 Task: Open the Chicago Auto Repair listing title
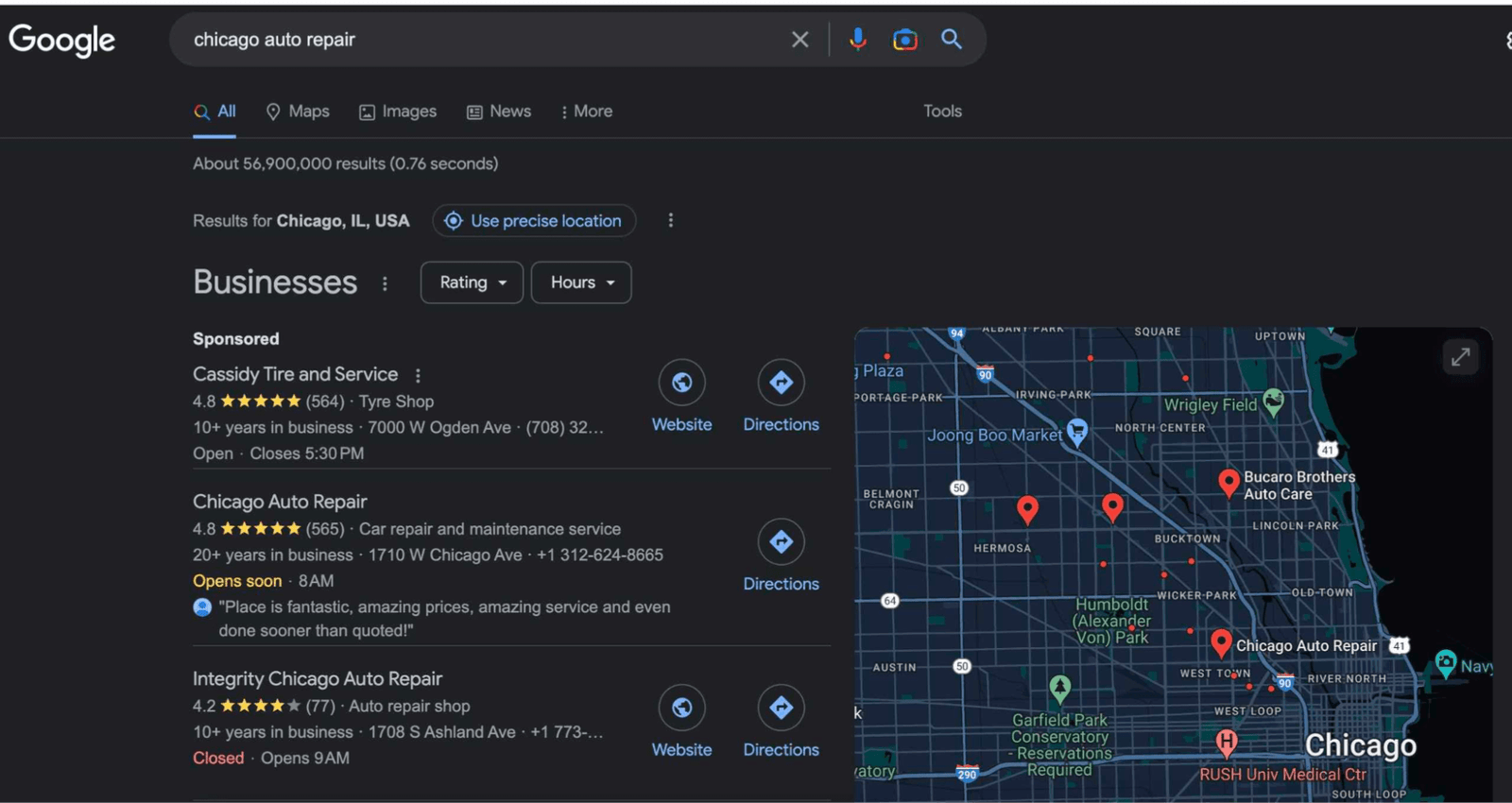coord(280,502)
